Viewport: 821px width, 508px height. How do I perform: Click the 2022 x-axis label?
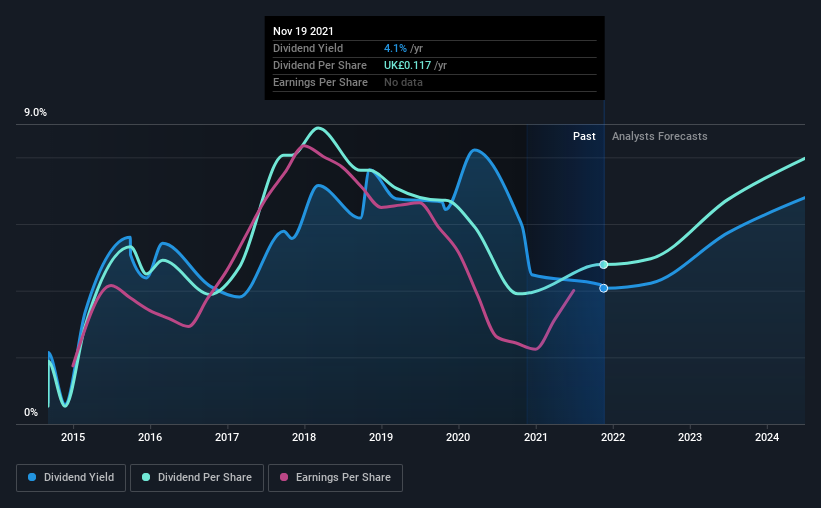coord(613,437)
